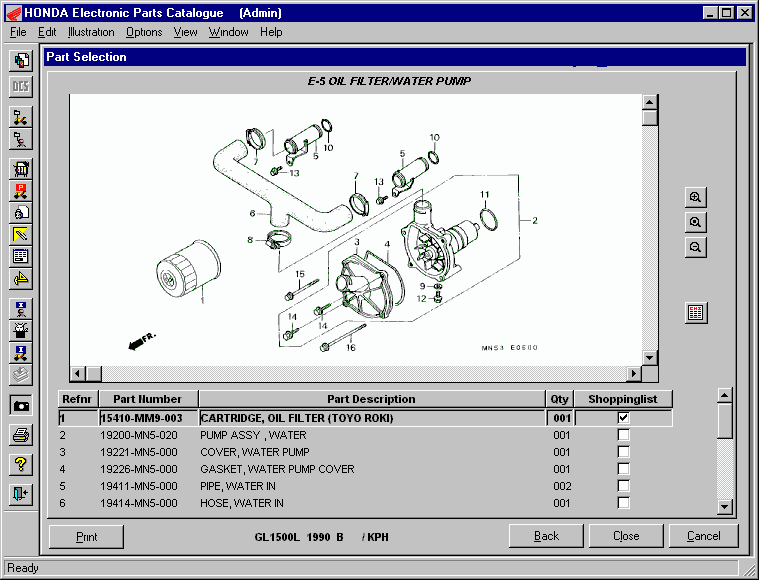Image resolution: width=759 pixels, height=580 pixels.
Task: Click the grayed stacked papers download icon
Action: [x=21, y=375]
